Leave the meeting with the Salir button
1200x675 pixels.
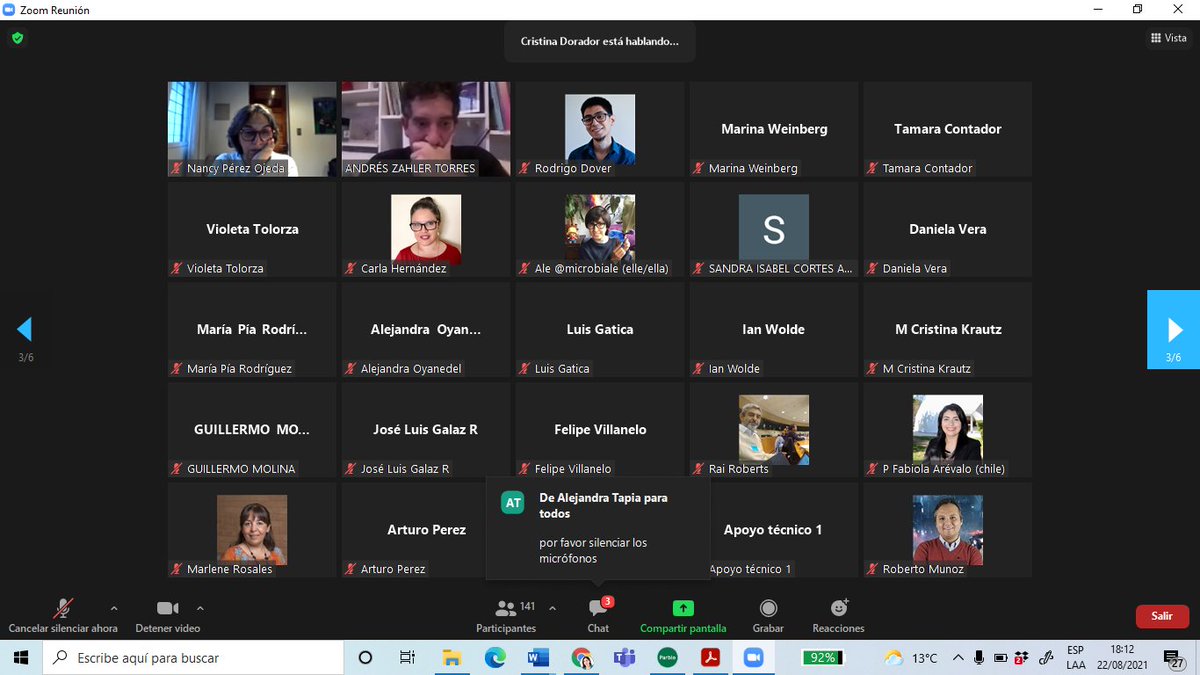click(1162, 617)
